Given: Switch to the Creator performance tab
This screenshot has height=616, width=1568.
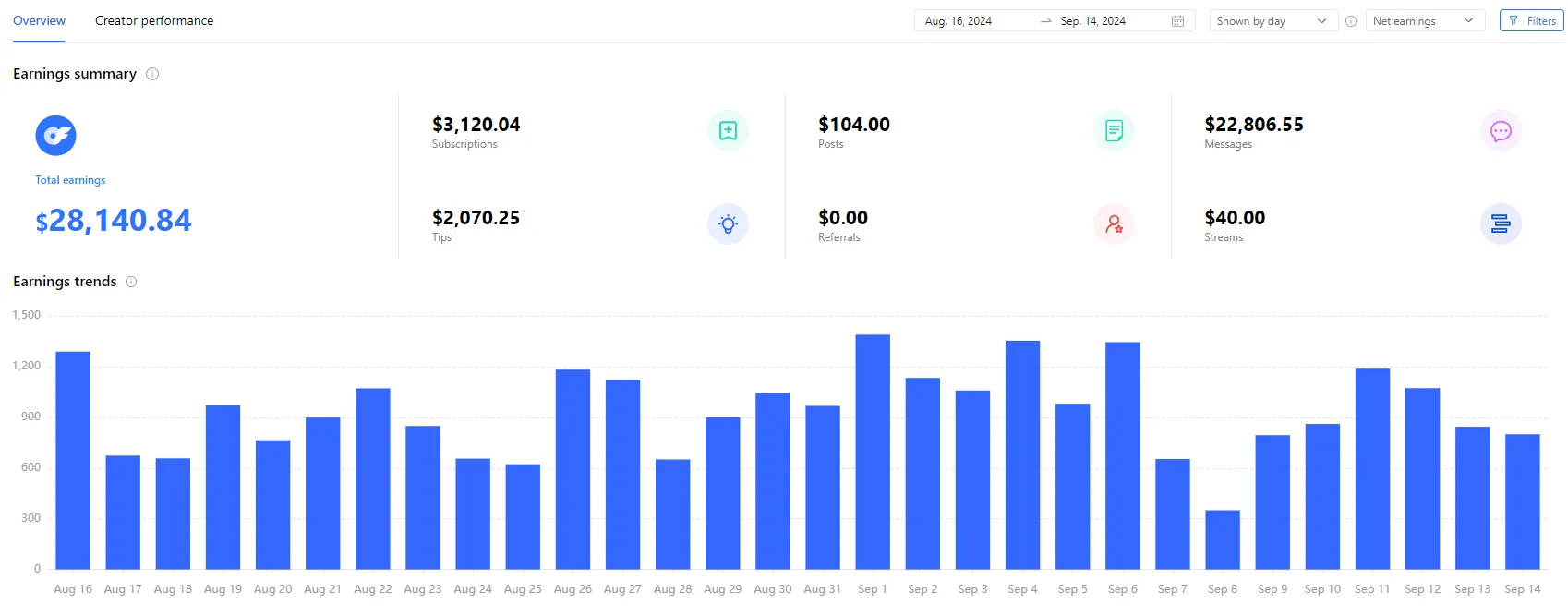Looking at the screenshot, I should 154,20.
